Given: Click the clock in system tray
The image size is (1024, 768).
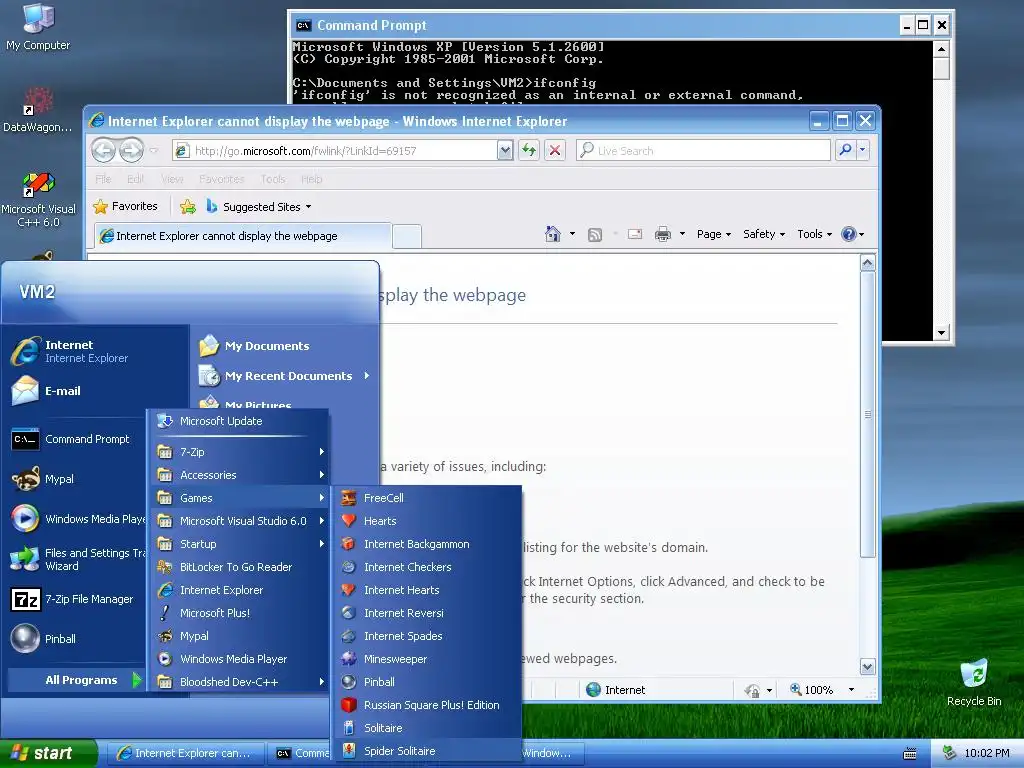Looking at the screenshot, I should [x=986, y=753].
